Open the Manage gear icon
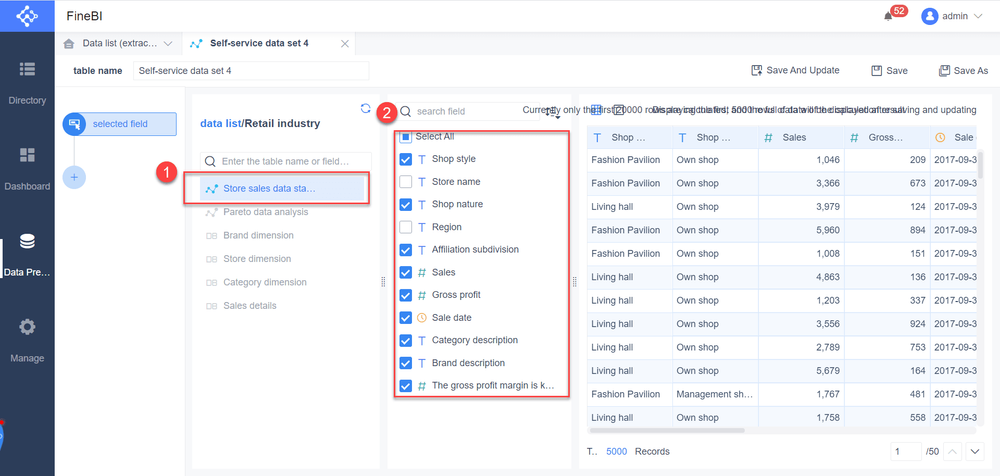The width and height of the screenshot is (1000, 476). click(x=27, y=328)
